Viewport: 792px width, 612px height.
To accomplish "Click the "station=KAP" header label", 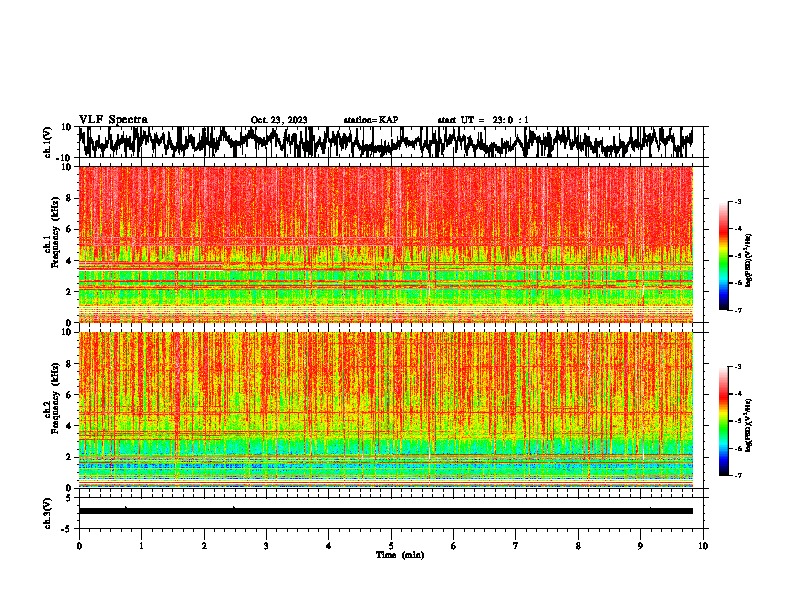I will (371, 120).
